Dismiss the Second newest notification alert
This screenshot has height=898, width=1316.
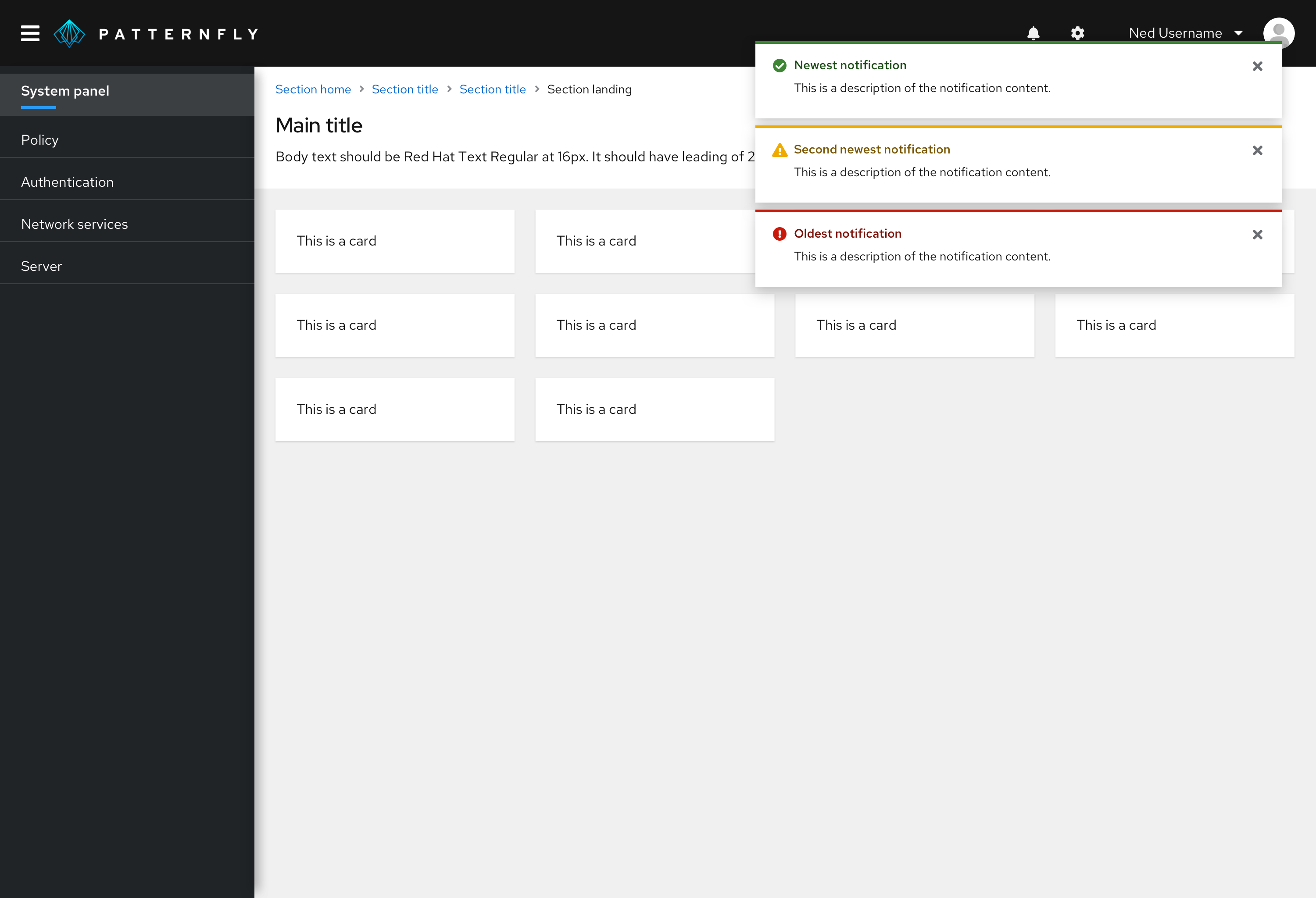click(x=1257, y=150)
